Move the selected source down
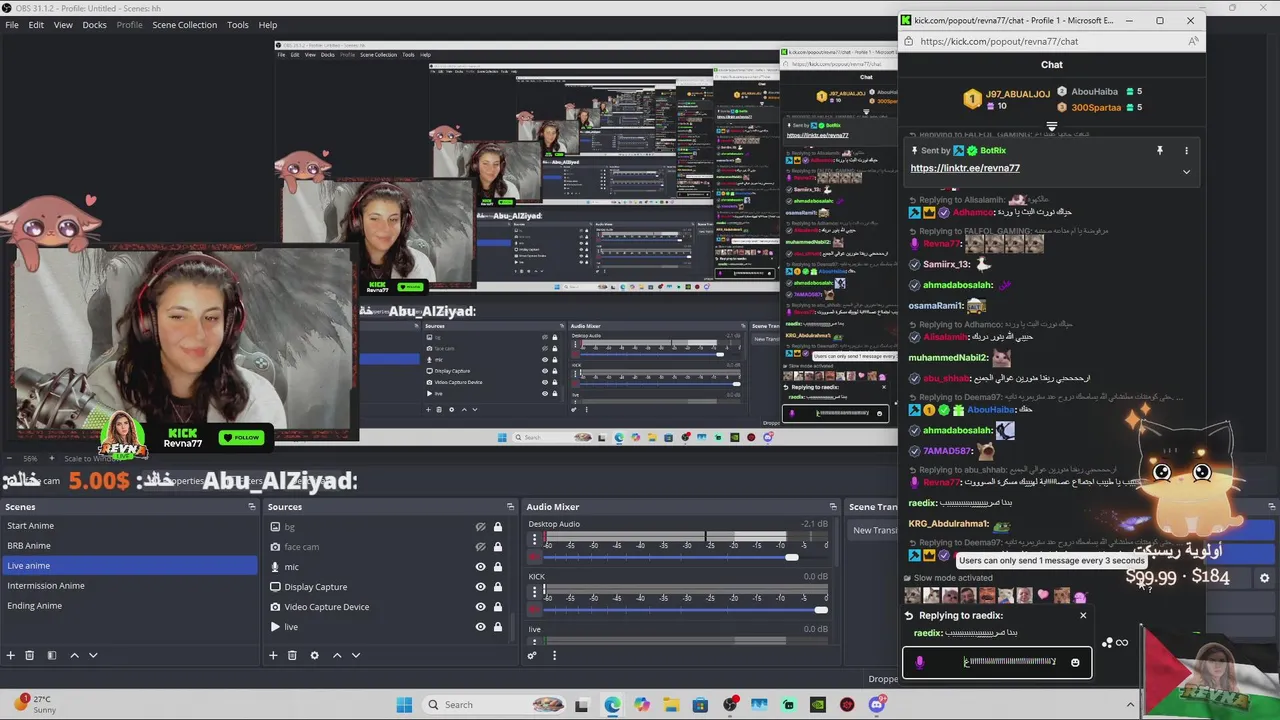Viewport: 1280px width, 720px height. point(355,655)
